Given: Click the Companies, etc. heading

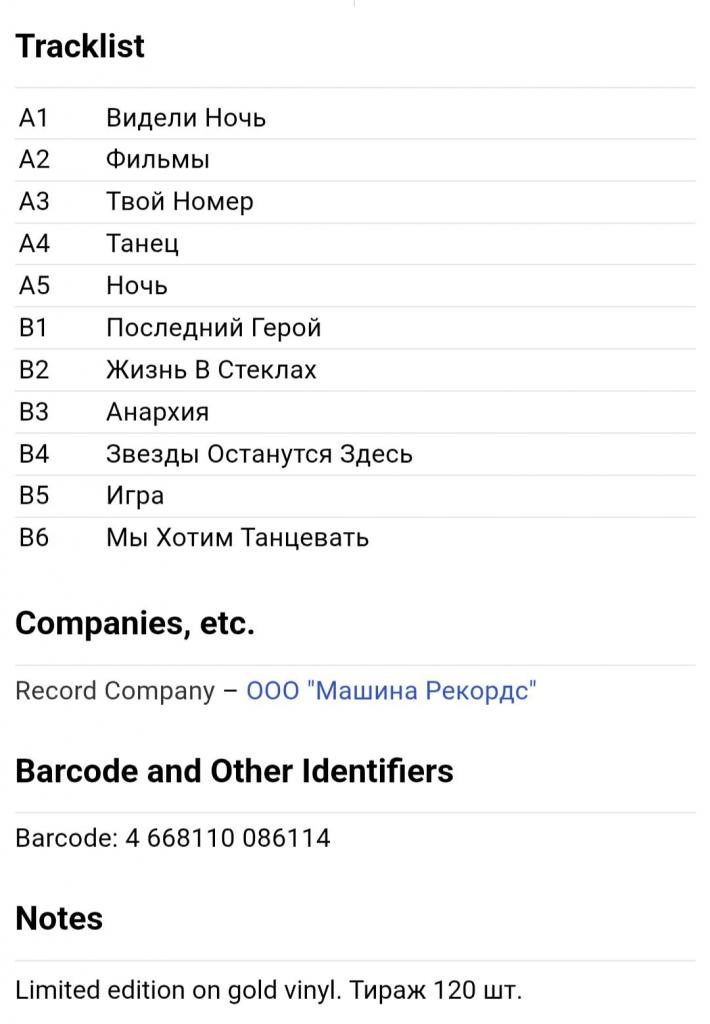Looking at the screenshot, I should (135, 623).
